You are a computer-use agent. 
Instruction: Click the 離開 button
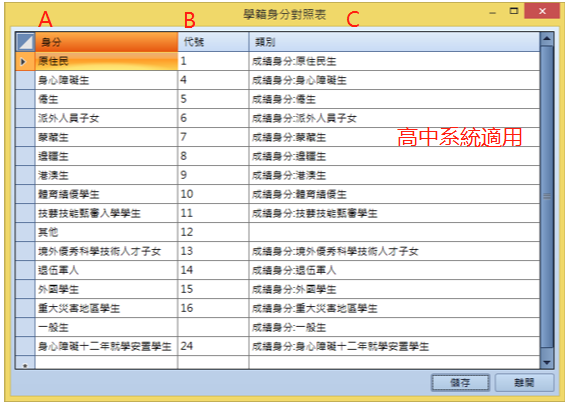(x=524, y=383)
